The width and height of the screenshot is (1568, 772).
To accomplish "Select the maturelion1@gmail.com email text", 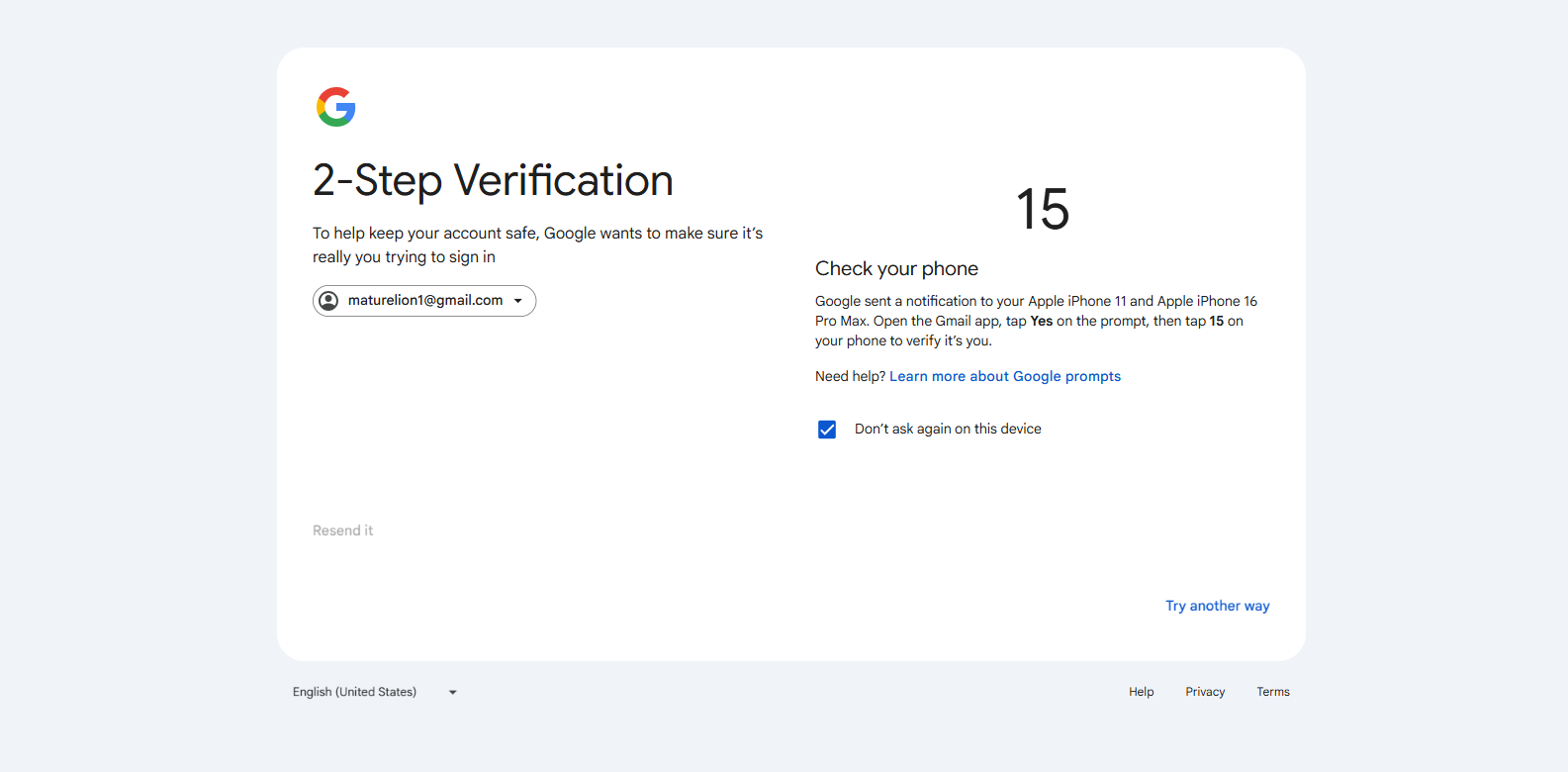I will [x=425, y=300].
